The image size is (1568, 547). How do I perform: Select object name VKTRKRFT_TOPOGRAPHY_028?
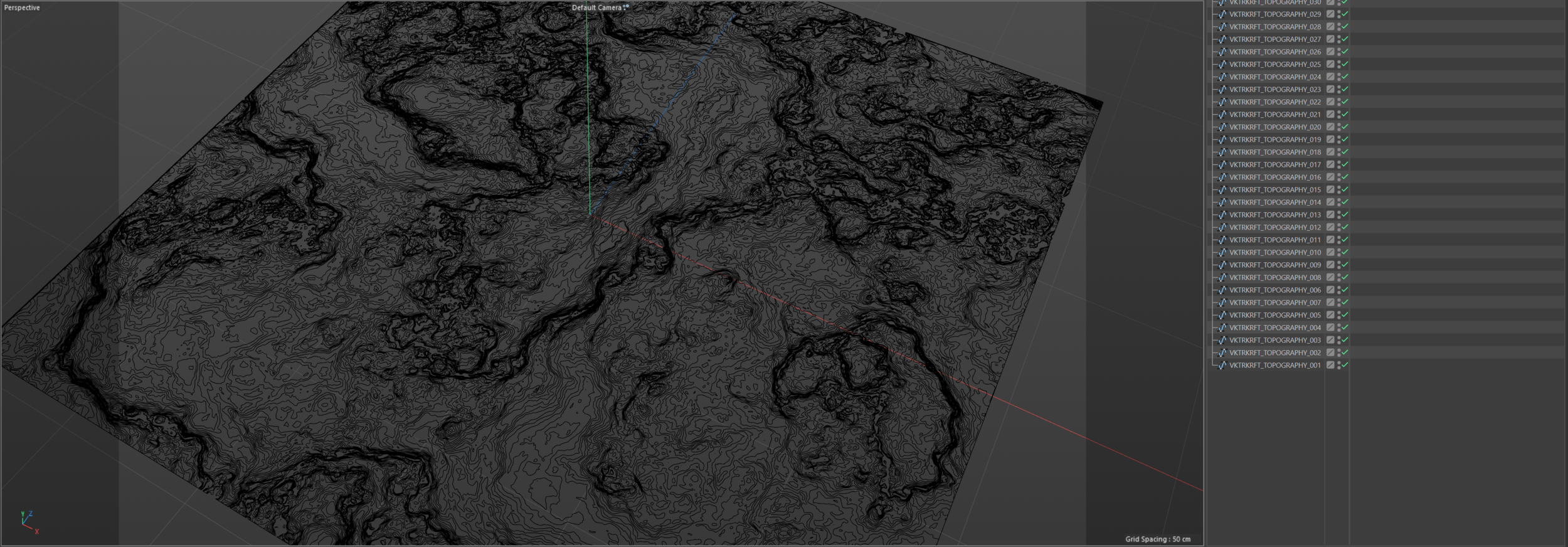click(1274, 27)
